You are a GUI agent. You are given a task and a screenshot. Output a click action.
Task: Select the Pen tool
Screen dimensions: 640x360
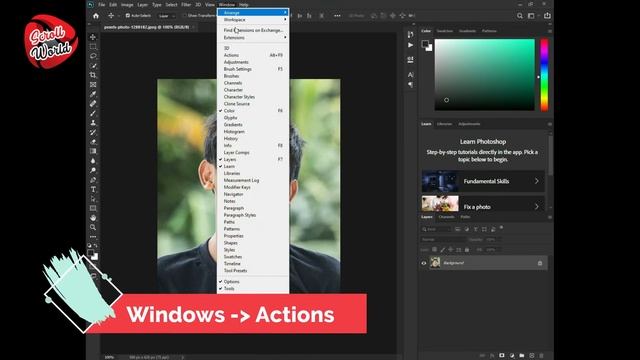coord(93,180)
